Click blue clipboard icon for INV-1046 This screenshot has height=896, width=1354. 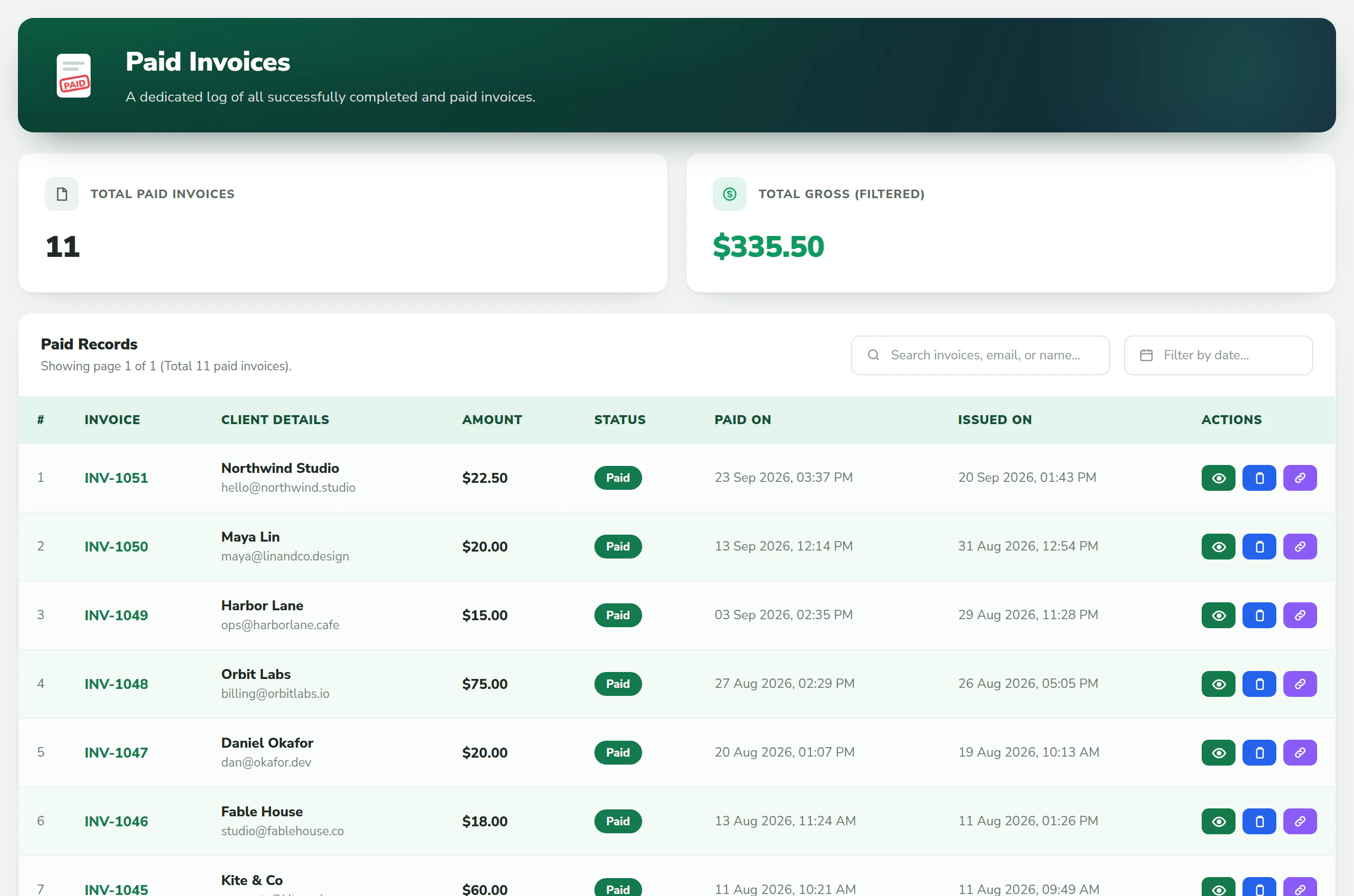[x=1259, y=821]
